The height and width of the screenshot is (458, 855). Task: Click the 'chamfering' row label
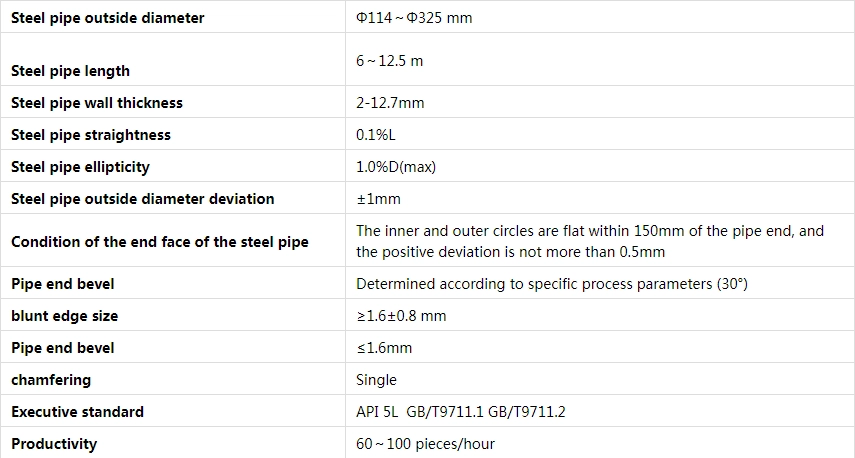pyautogui.click(x=51, y=380)
